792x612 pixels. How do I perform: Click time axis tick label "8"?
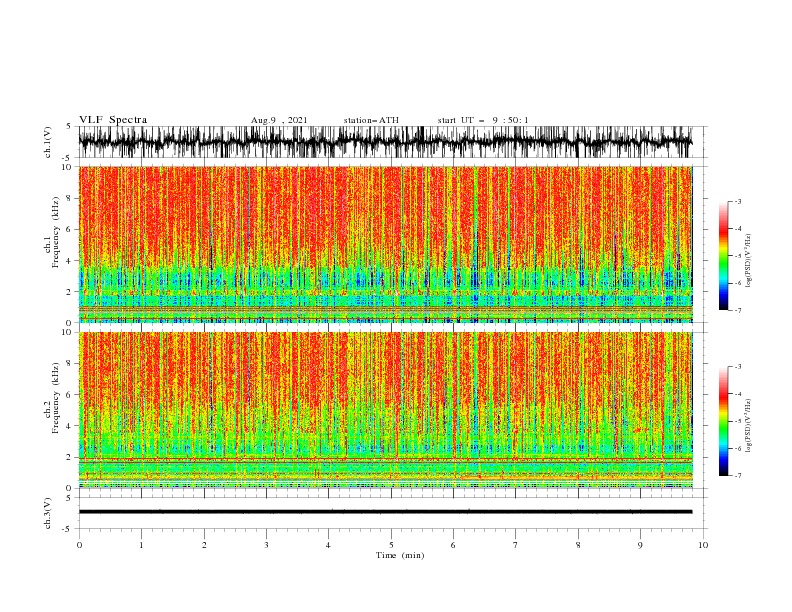(x=578, y=545)
